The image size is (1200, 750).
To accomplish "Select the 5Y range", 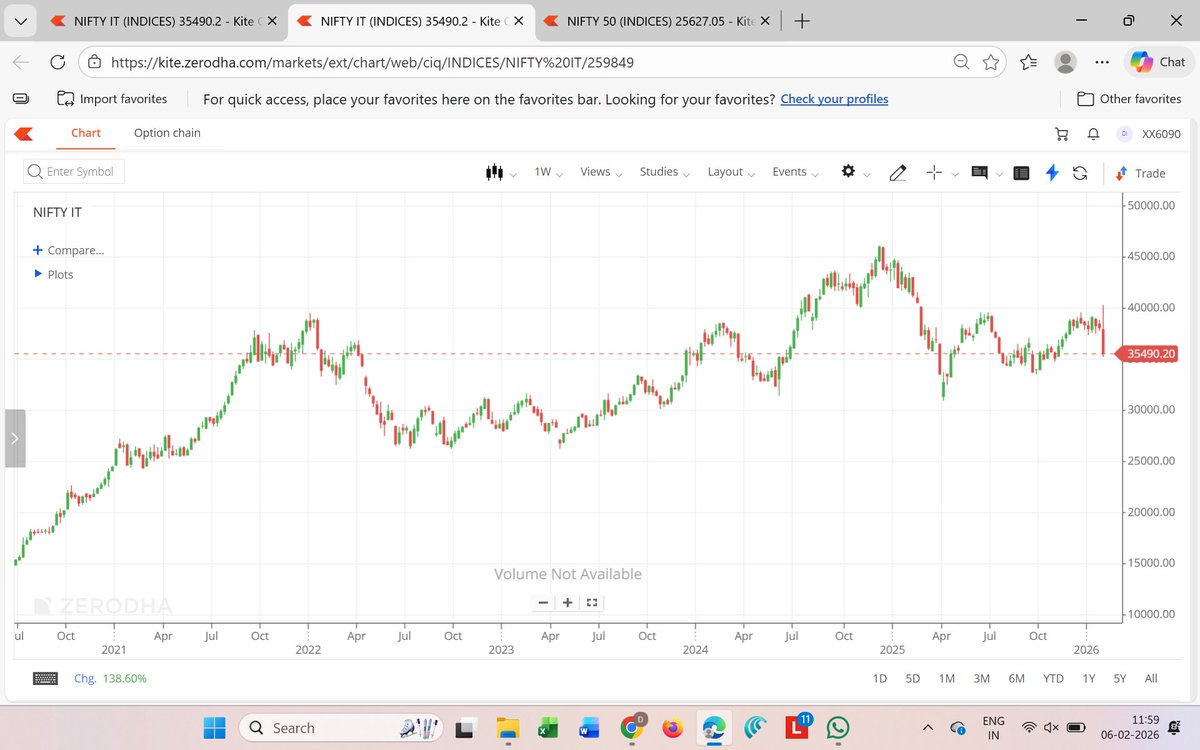I will tap(1120, 678).
